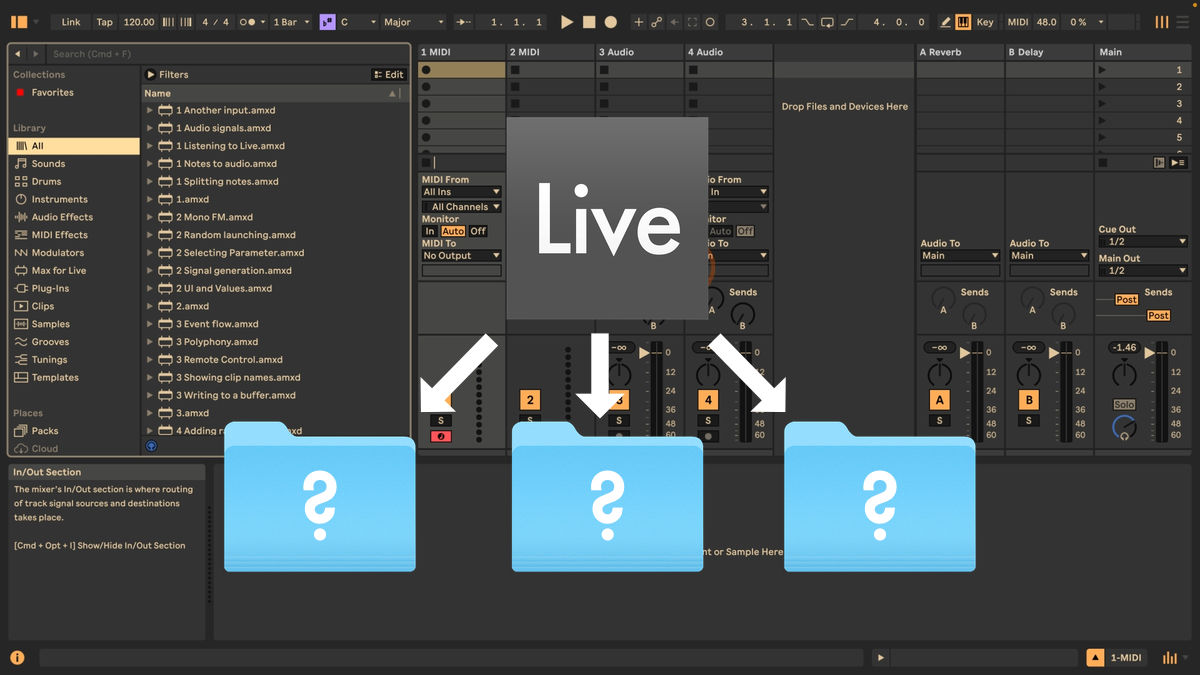The height and width of the screenshot is (675, 1200).
Task: Solo track 4 Audio with the S button
Action: coord(707,421)
